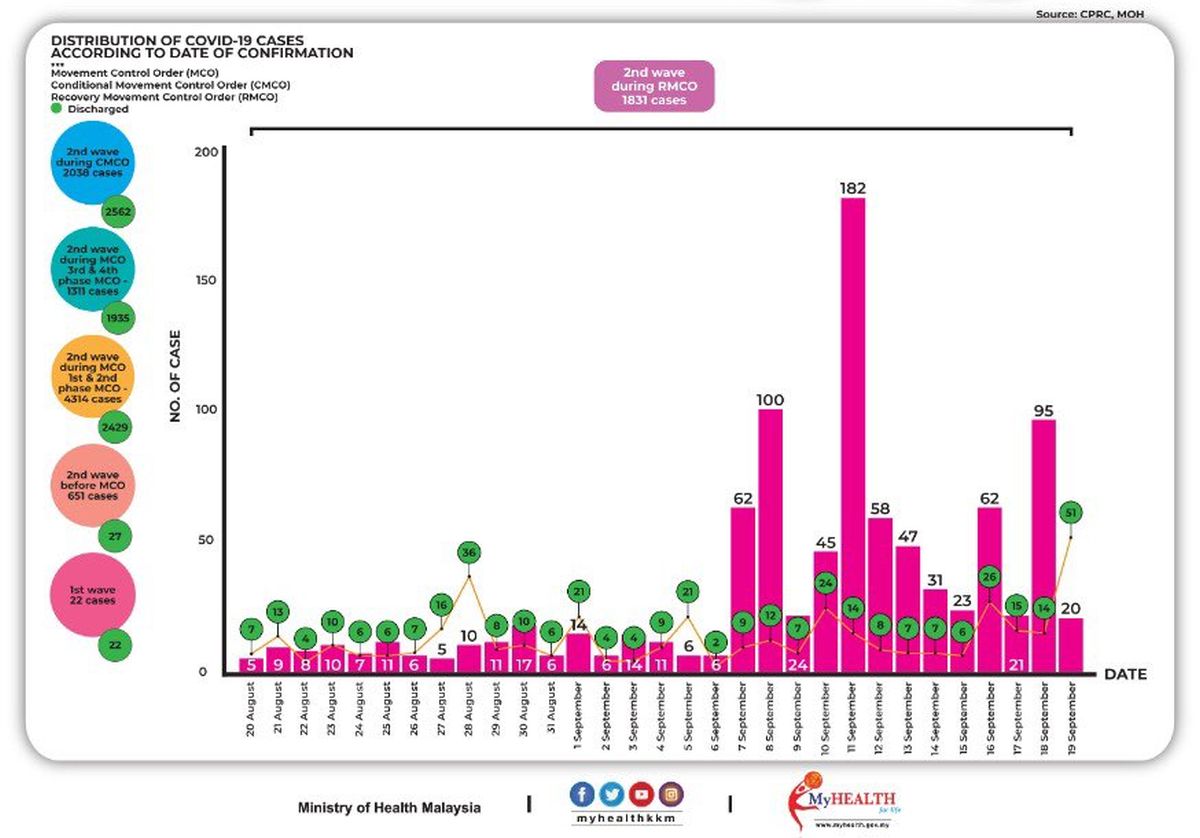Select the orange 4314 cases circle

92,379
